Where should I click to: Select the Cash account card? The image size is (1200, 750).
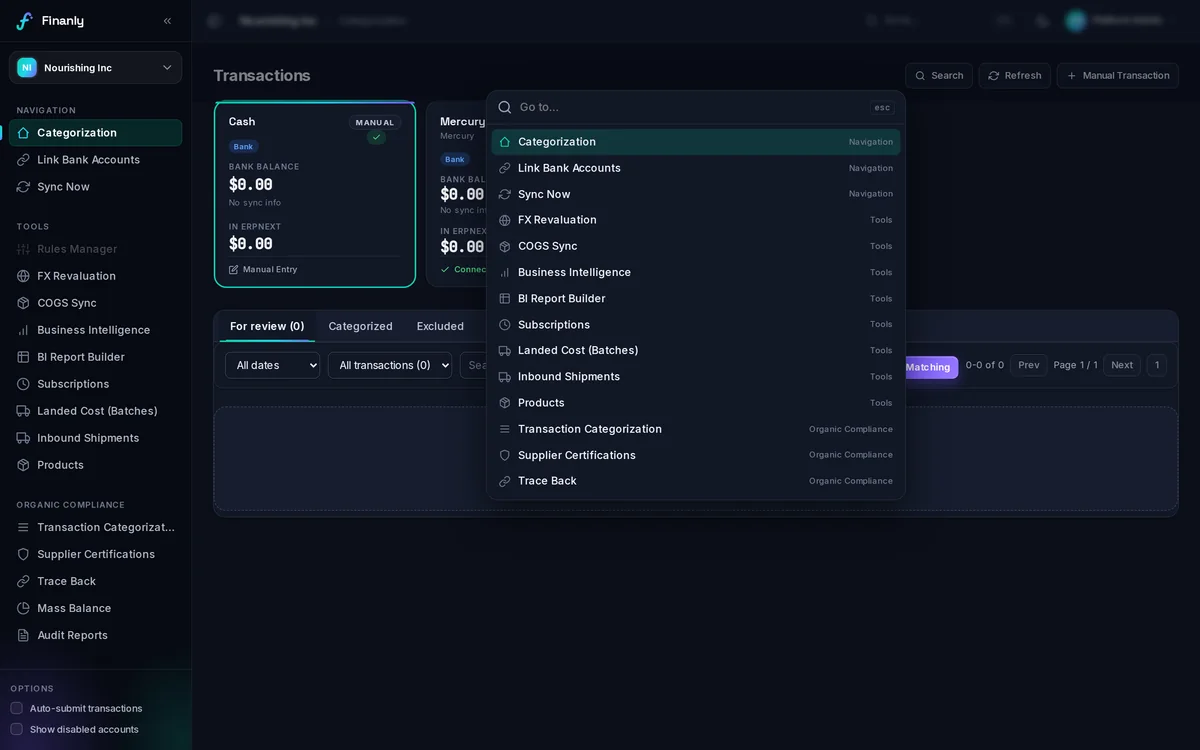(x=315, y=195)
